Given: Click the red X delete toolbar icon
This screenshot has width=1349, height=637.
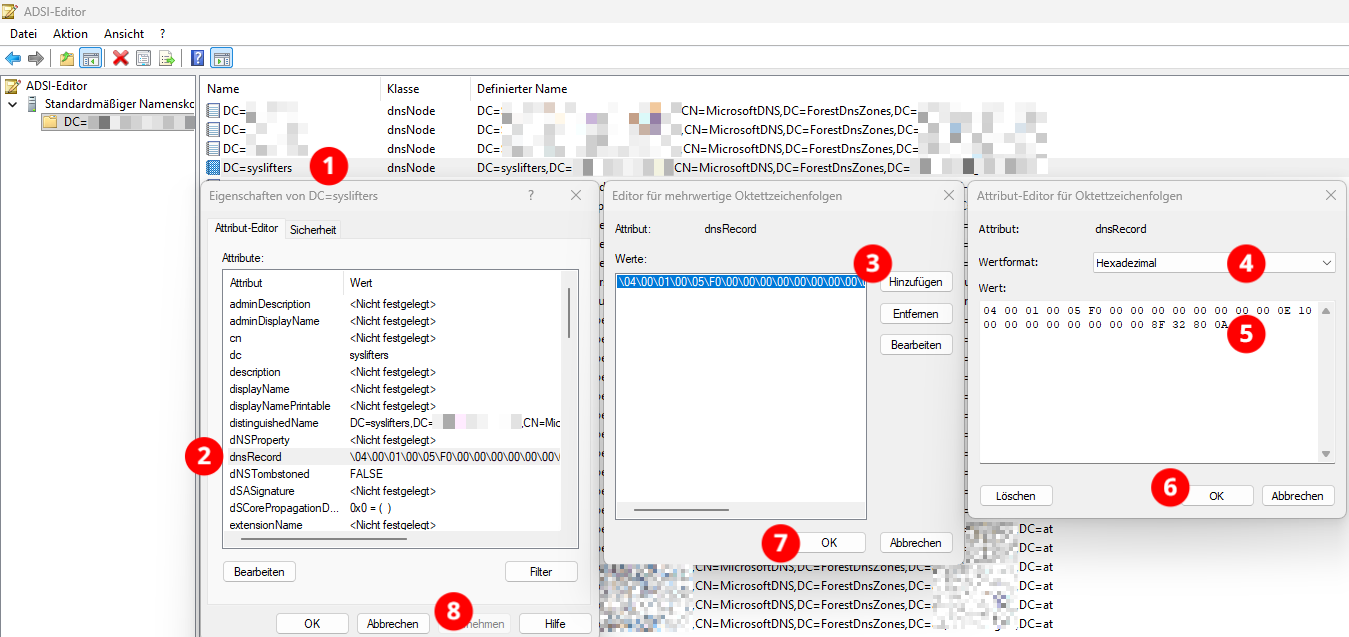Looking at the screenshot, I should tap(121, 58).
